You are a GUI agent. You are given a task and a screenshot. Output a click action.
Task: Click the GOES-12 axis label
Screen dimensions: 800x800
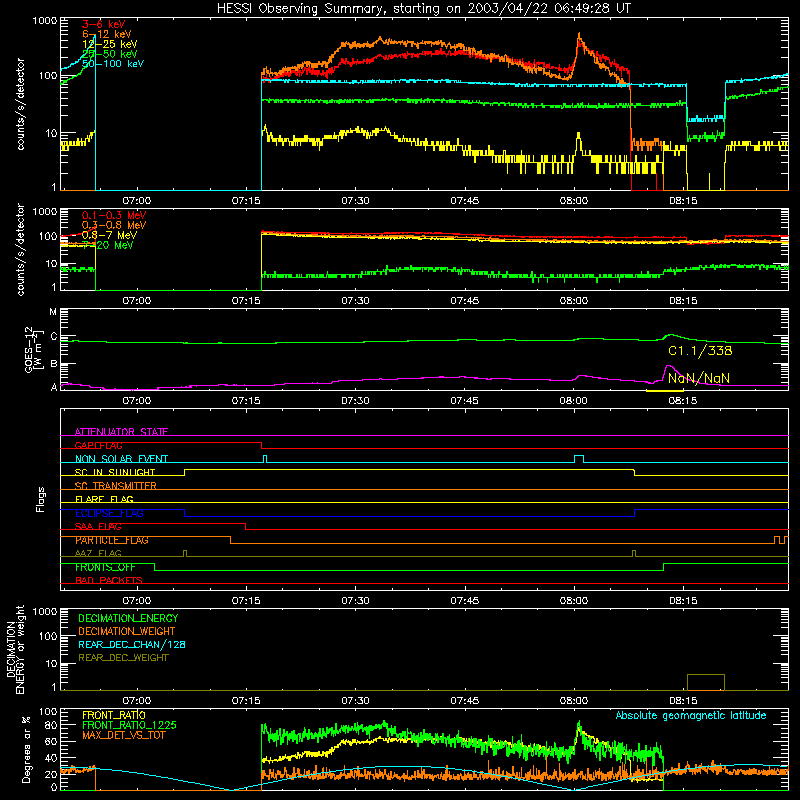[33, 349]
